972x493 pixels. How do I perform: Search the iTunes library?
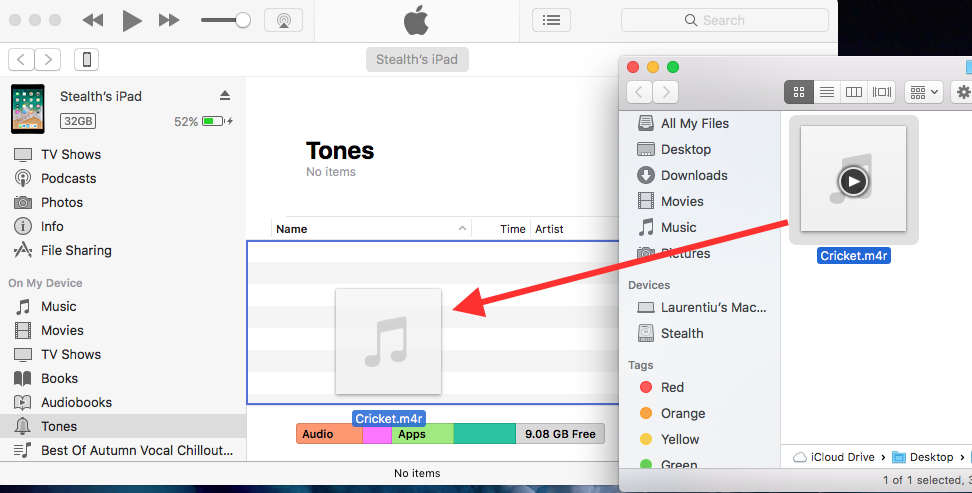tap(724, 20)
